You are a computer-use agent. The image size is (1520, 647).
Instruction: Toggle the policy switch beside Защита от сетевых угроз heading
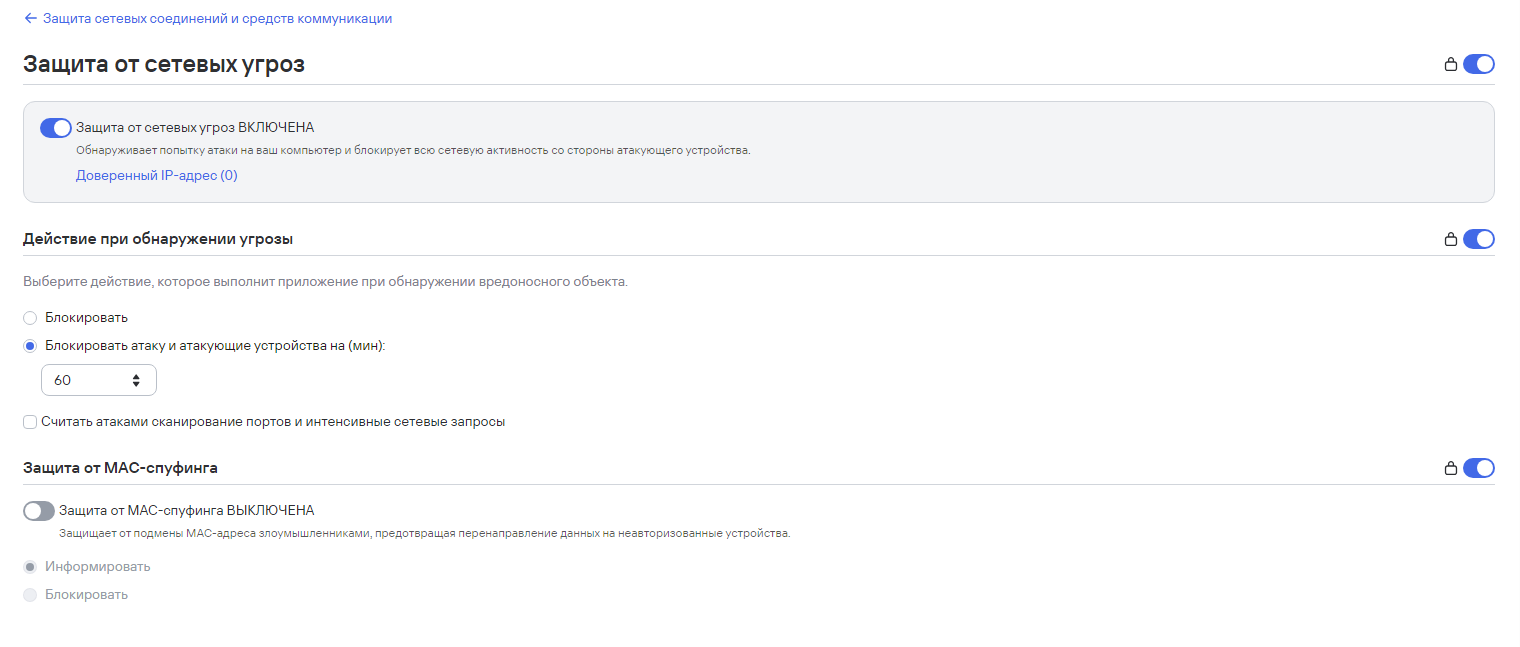tap(1478, 64)
